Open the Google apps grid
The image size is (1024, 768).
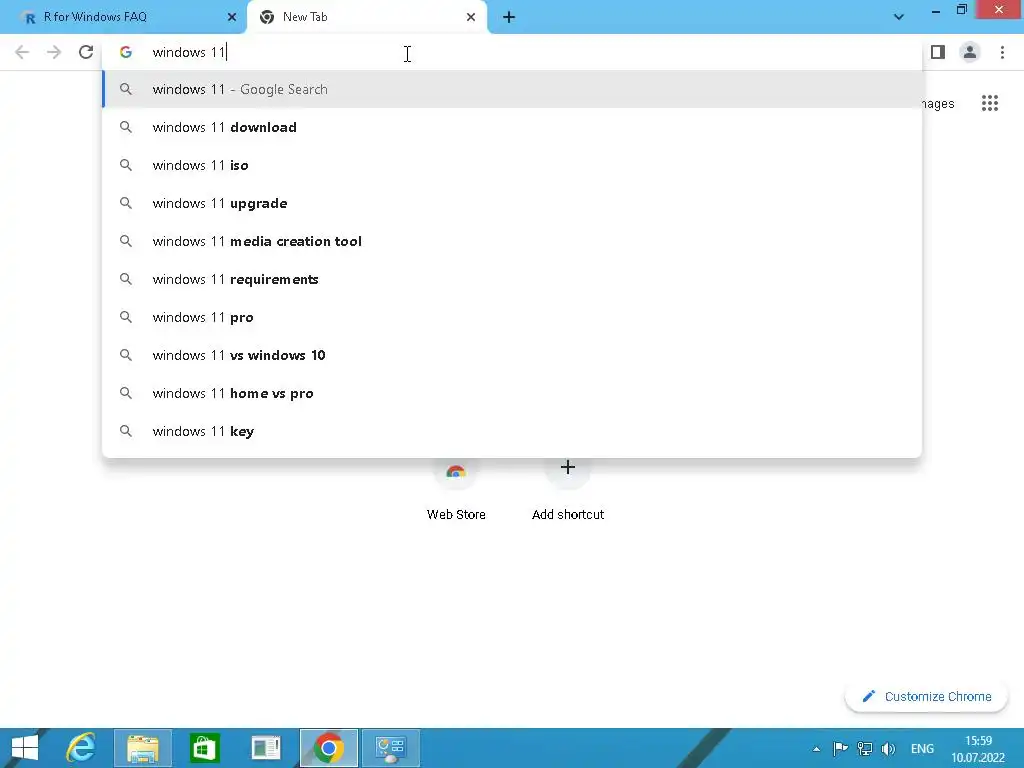[x=990, y=103]
